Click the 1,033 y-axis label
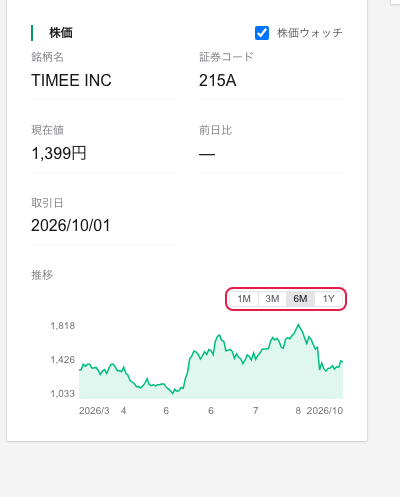The height and width of the screenshot is (497, 400). point(63,394)
